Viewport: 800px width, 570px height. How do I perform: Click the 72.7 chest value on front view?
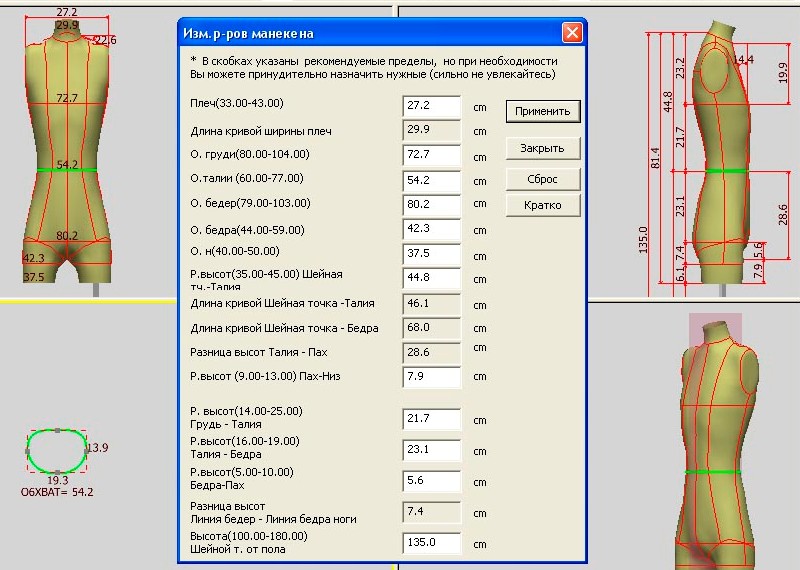pyautogui.click(x=67, y=97)
